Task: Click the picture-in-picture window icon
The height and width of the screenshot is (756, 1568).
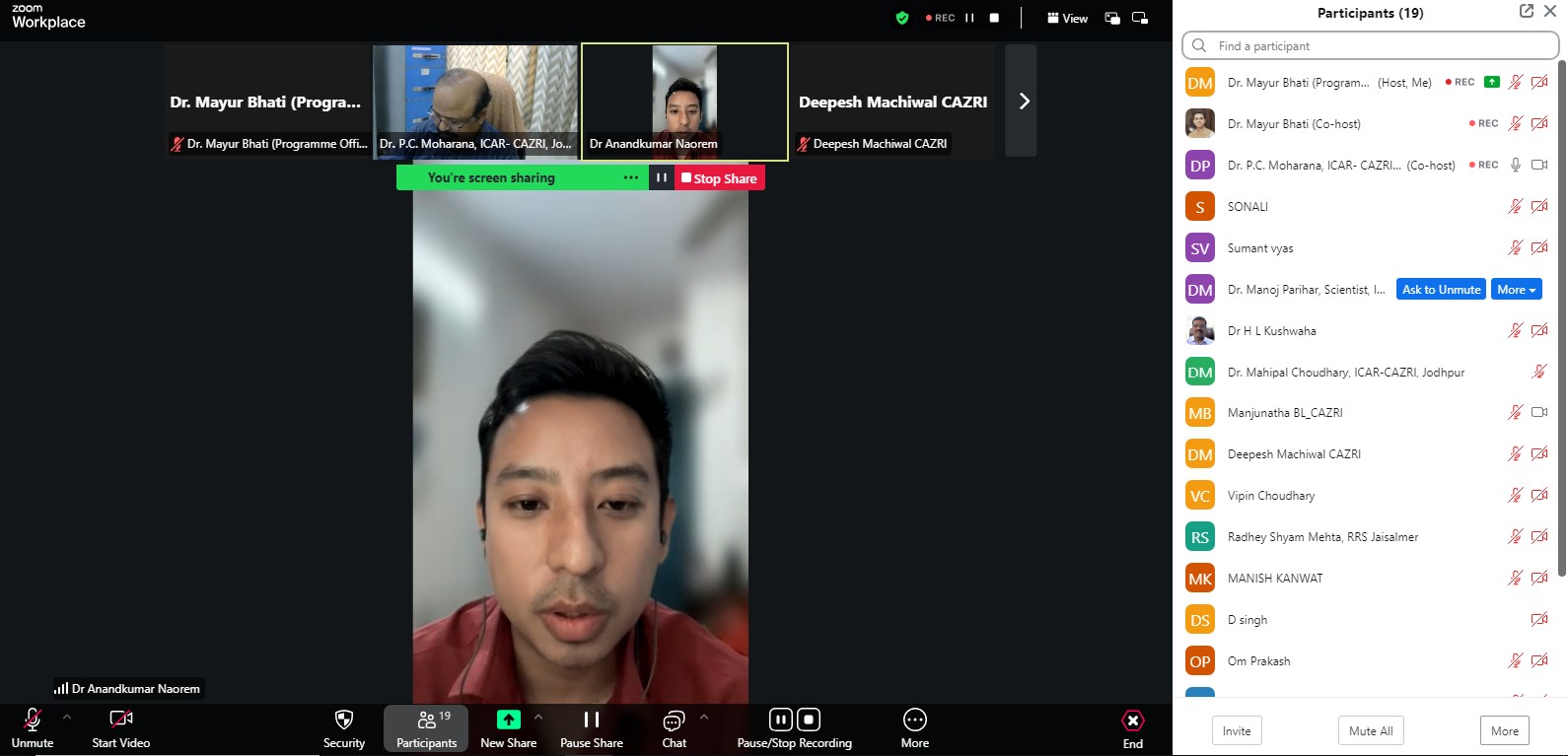Action: [x=1112, y=18]
